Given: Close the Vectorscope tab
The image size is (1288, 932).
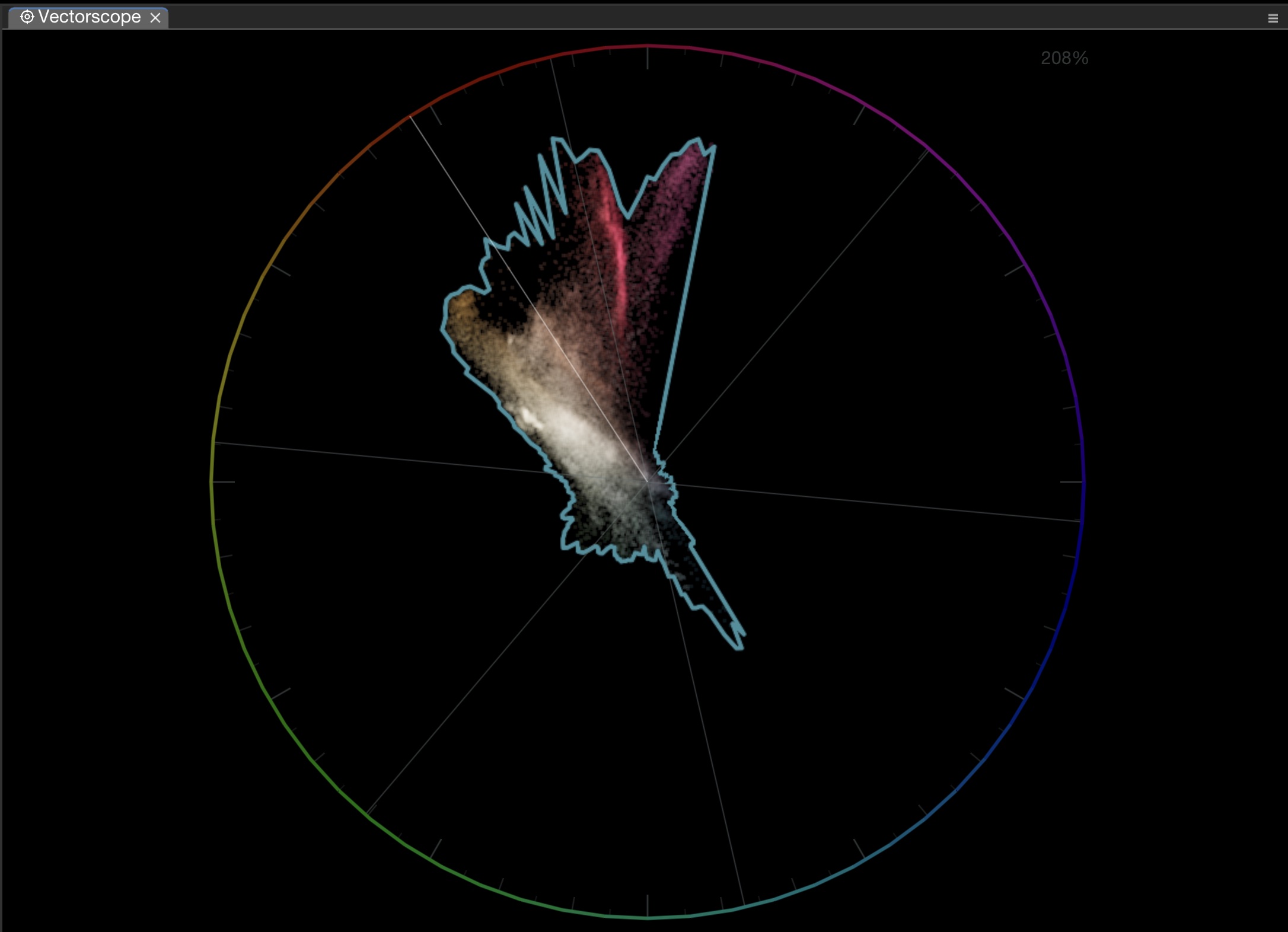Looking at the screenshot, I should tap(155, 18).
